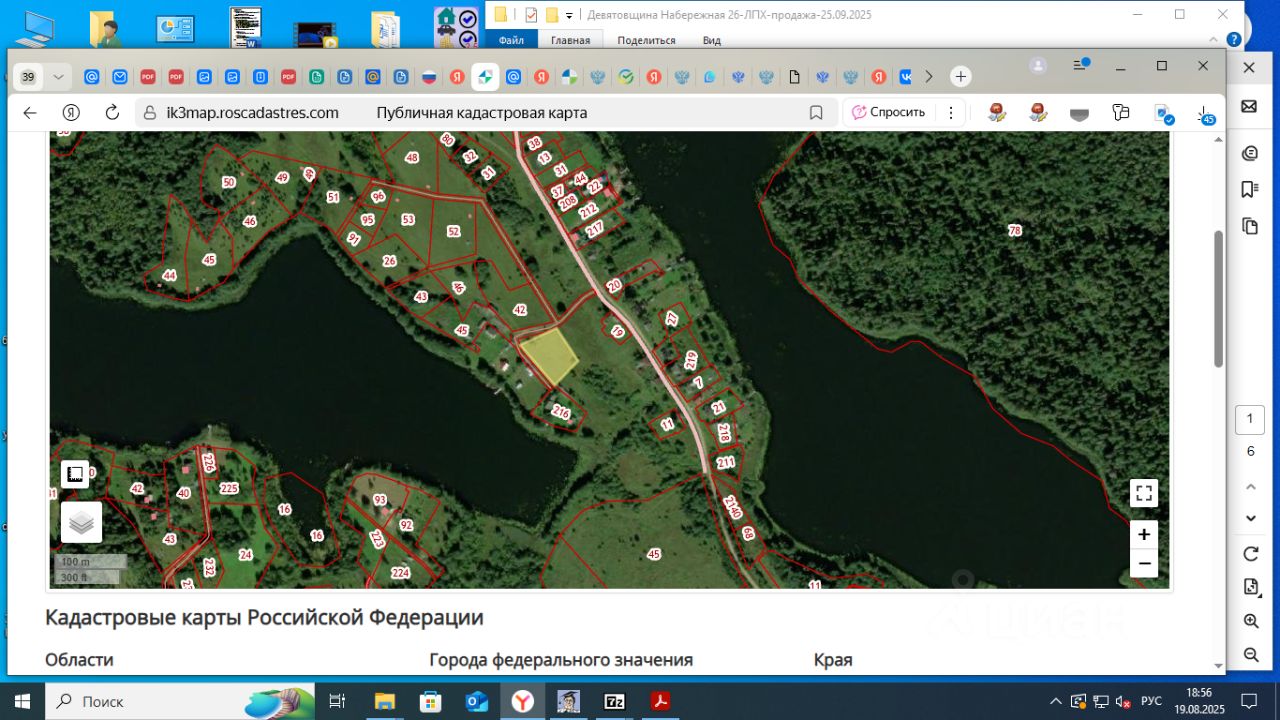Click the Спросить assistant button

888,112
